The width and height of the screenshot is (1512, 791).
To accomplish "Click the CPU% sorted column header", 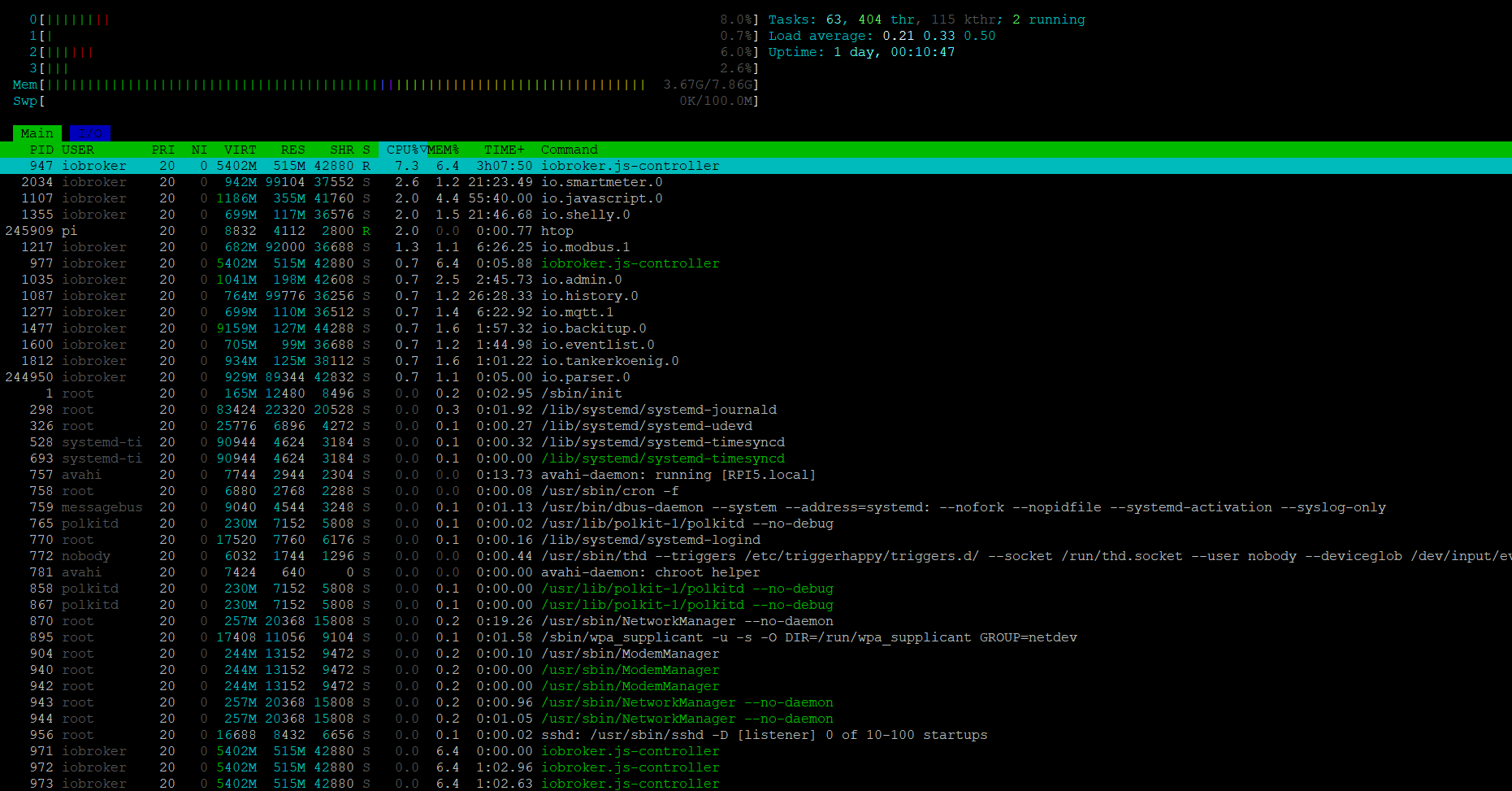I will point(403,150).
